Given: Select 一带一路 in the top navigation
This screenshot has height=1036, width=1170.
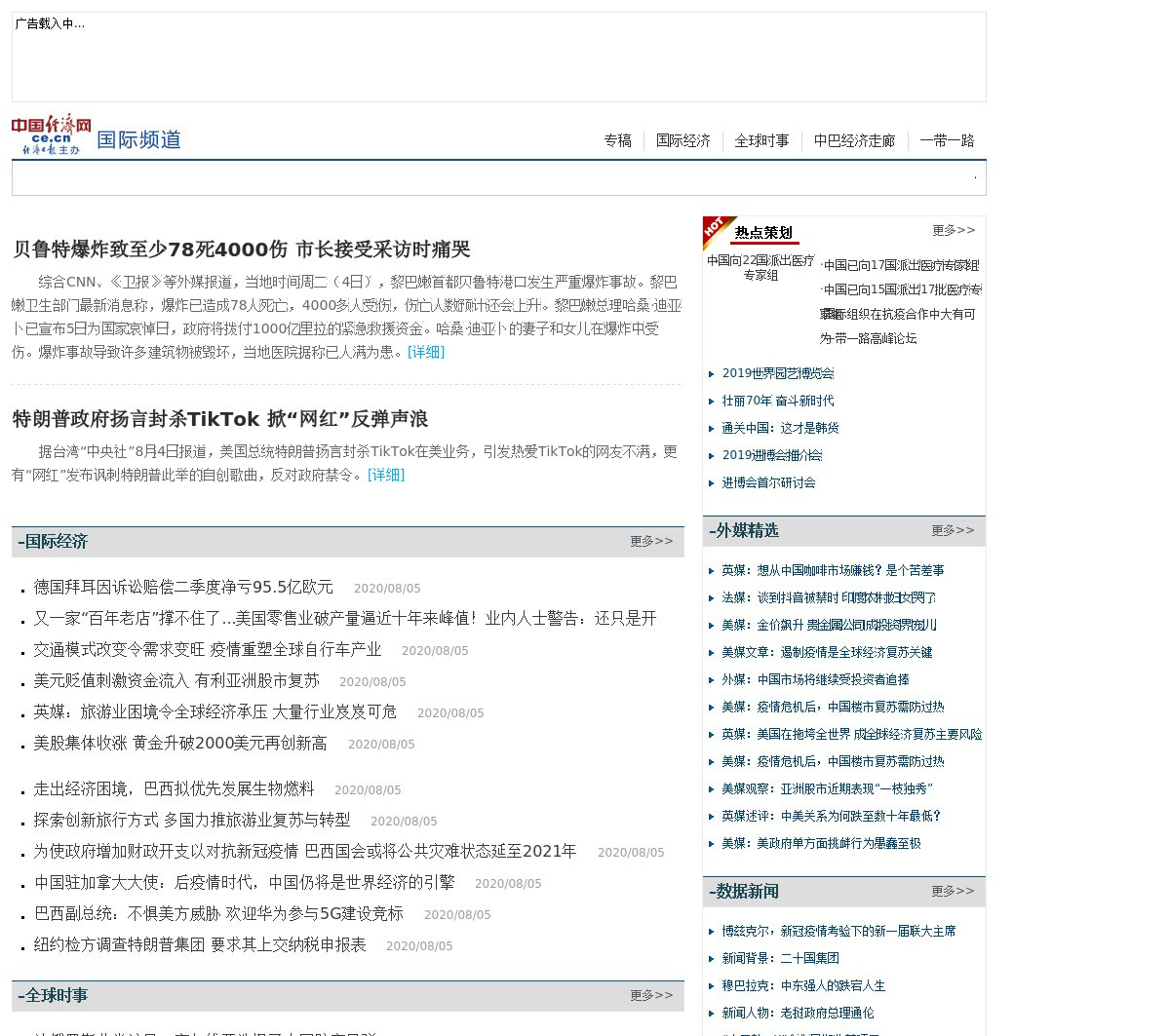Looking at the screenshot, I should point(947,140).
